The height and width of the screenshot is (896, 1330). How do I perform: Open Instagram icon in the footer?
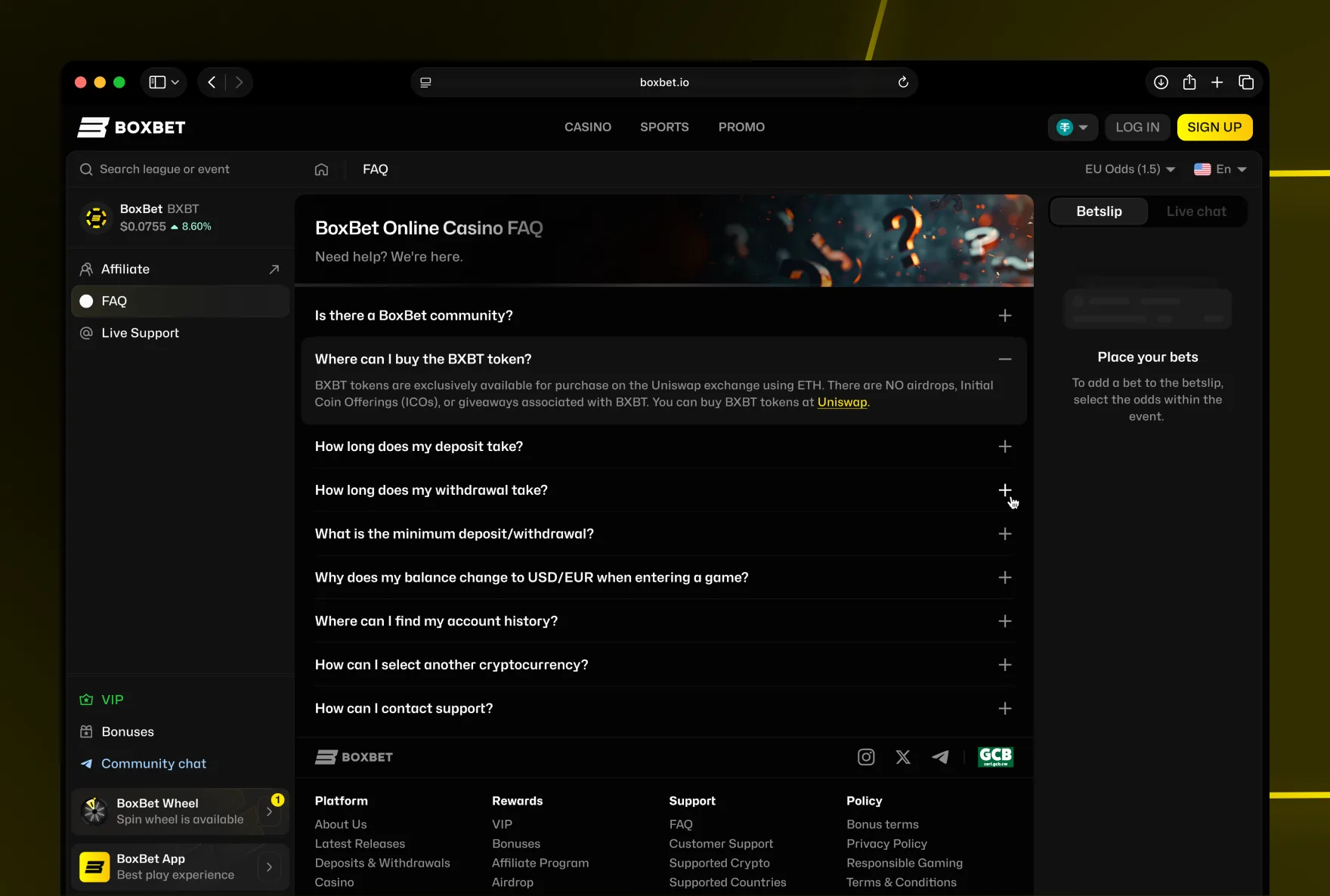click(866, 757)
